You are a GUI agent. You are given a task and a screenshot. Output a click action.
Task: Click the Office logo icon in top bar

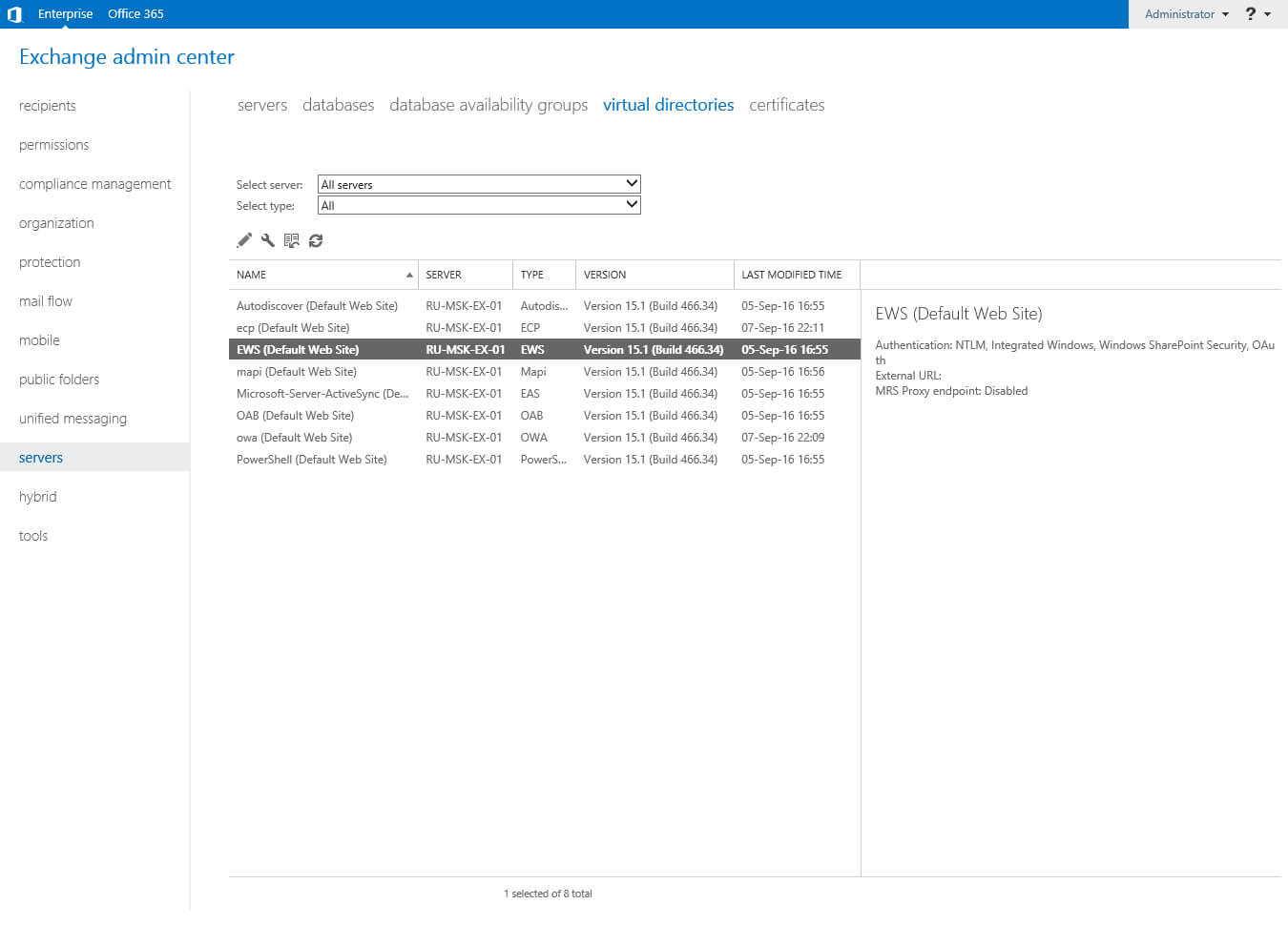14,14
